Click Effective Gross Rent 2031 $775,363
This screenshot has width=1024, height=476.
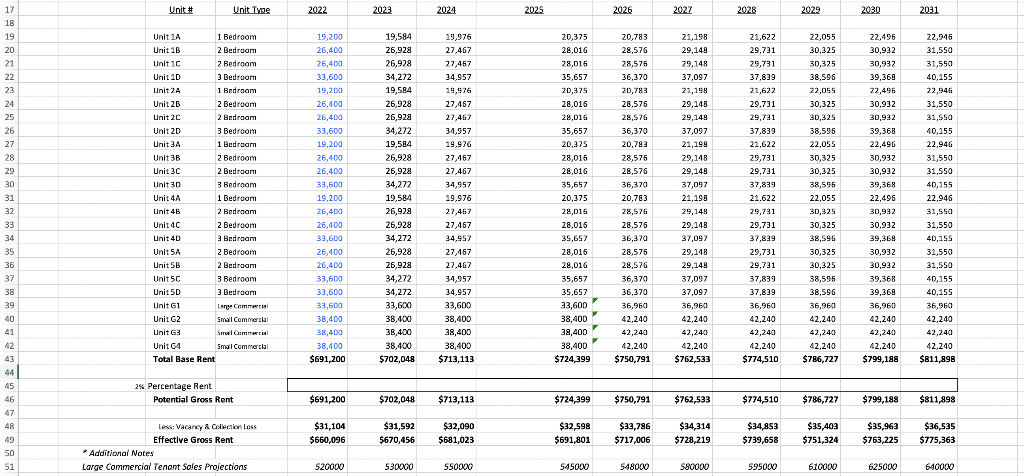click(937, 440)
